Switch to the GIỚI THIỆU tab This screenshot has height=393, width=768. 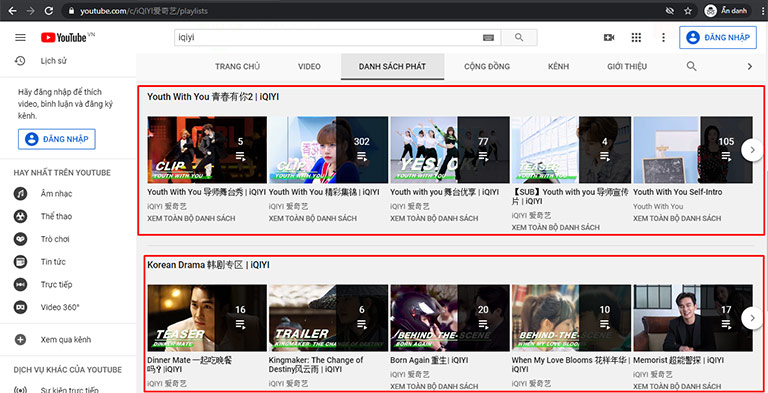tap(627, 67)
